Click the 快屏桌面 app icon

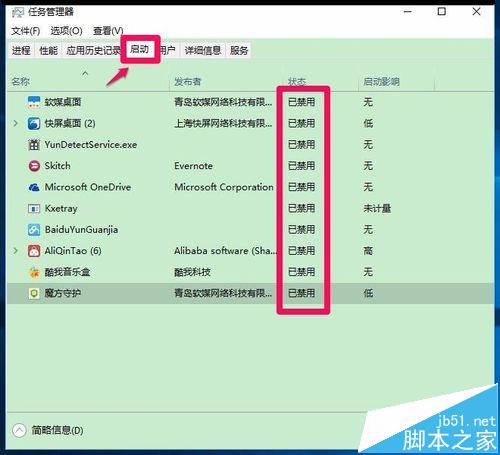[x=34, y=123]
